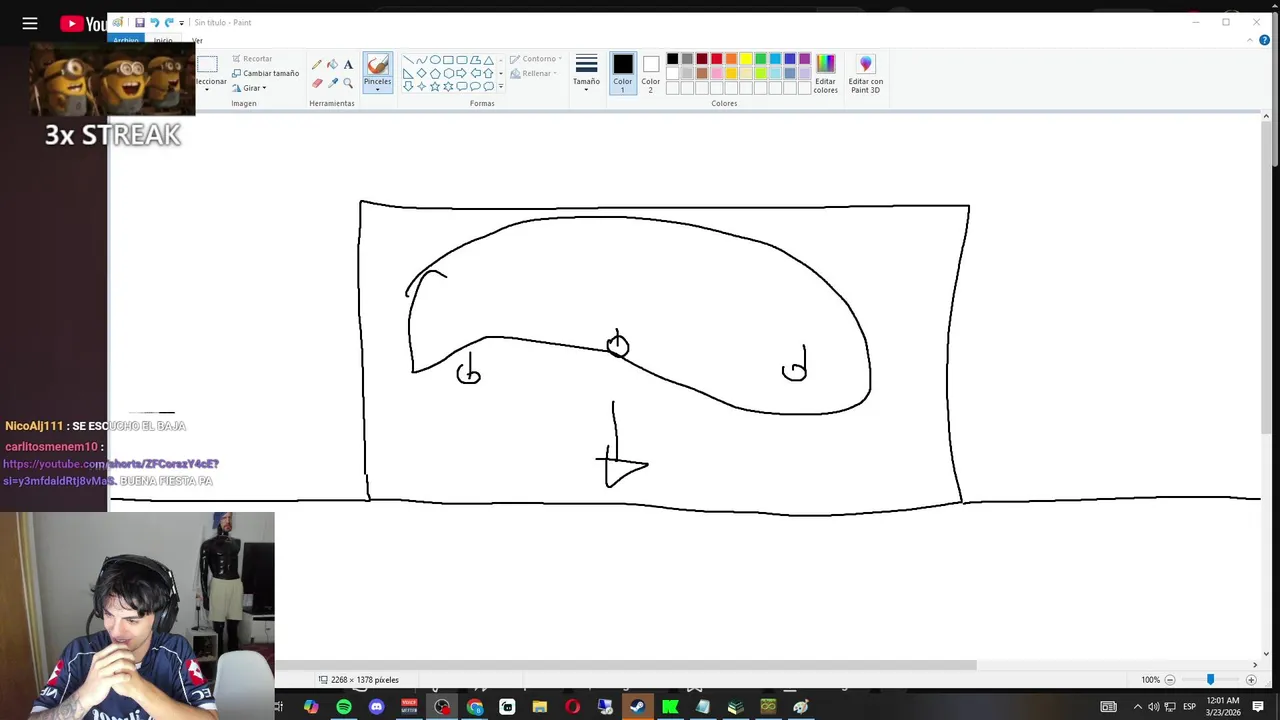Select the Pencil tool
Image resolution: width=1280 pixels, height=720 pixels.
tap(316, 65)
